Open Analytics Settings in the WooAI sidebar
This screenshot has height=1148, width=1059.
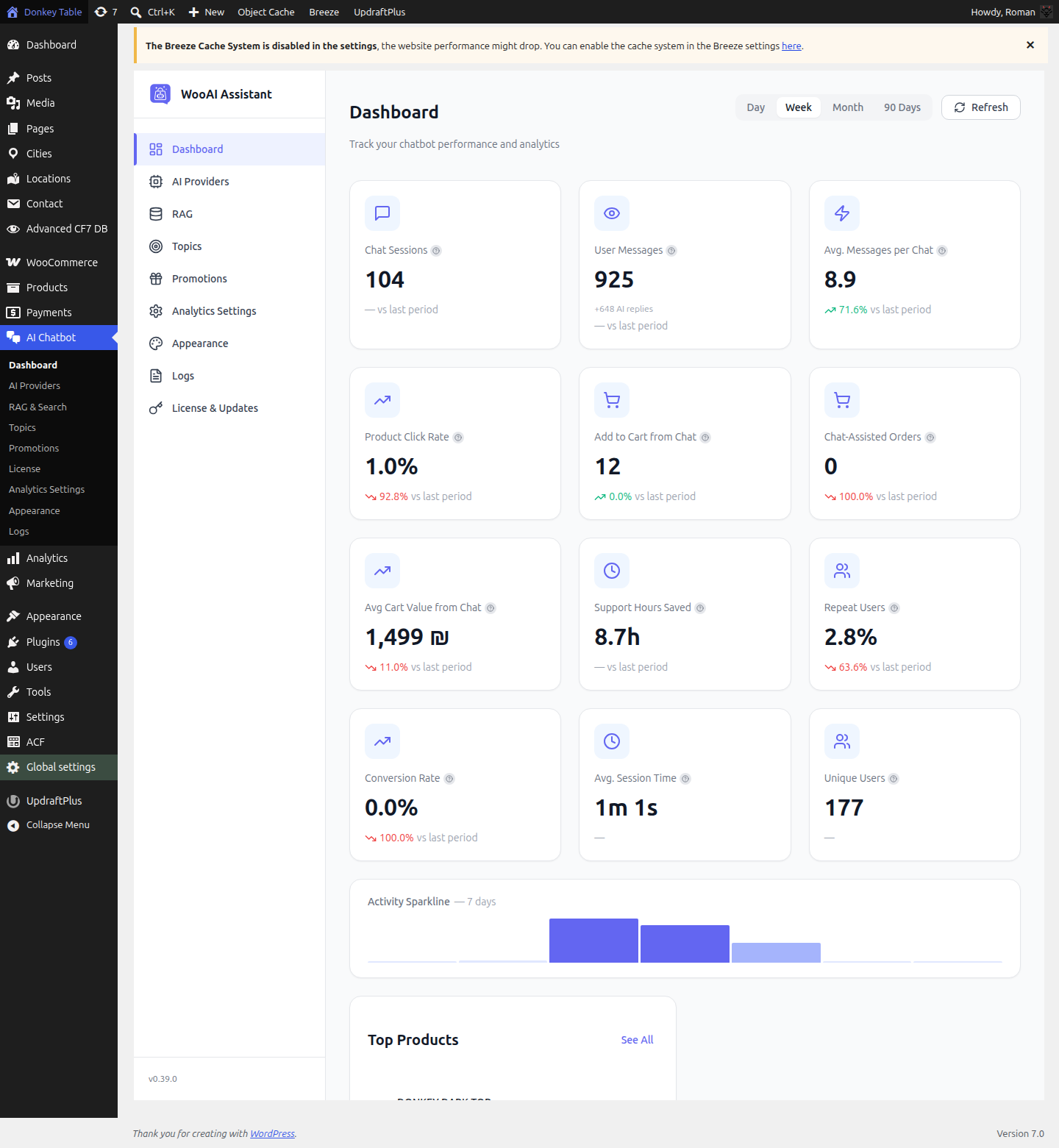point(229,311)
